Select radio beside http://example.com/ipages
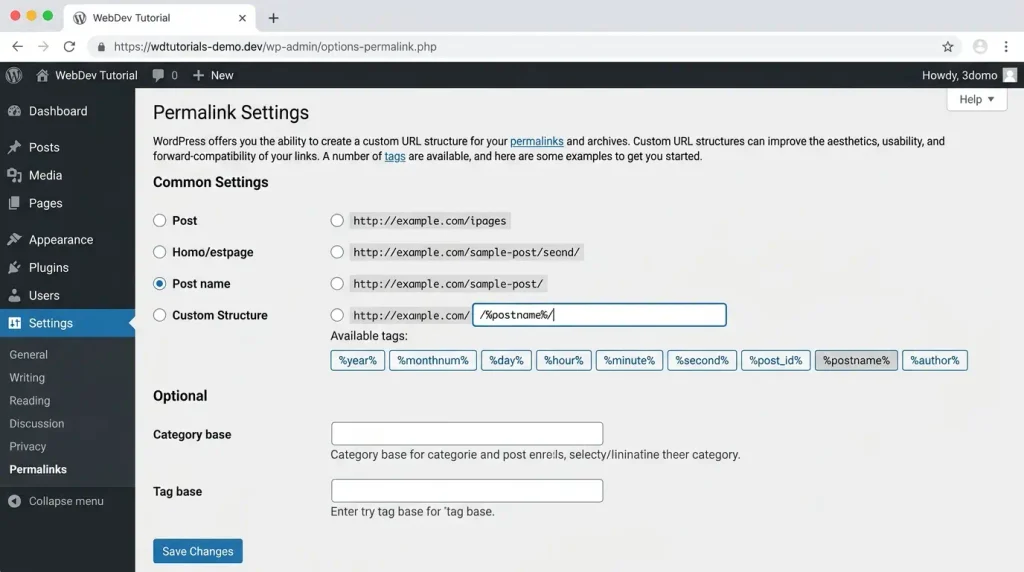Screen dimensions: 1024x572 click(337, 221)
